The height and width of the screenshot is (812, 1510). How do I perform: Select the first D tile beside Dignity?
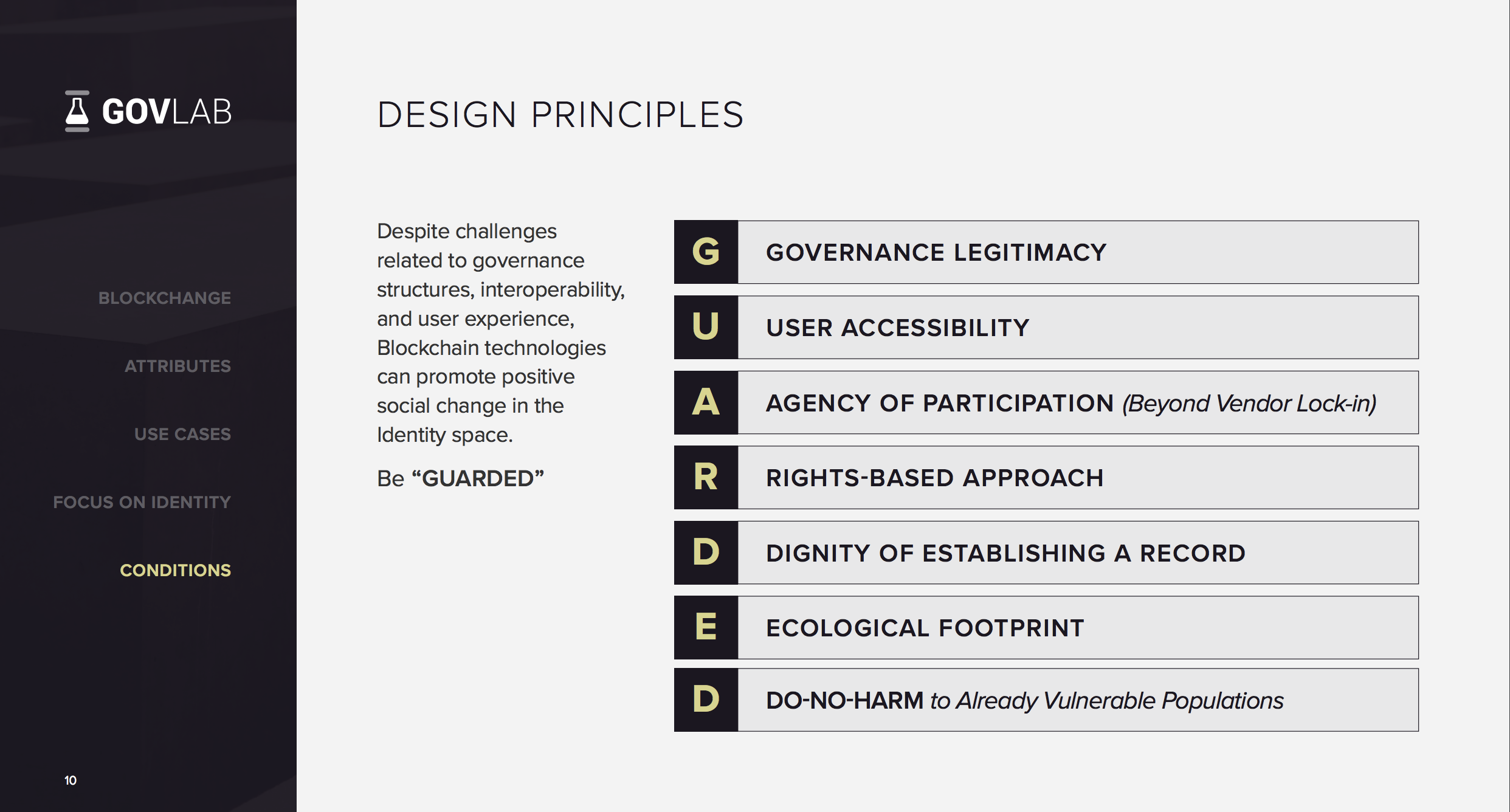706,552
